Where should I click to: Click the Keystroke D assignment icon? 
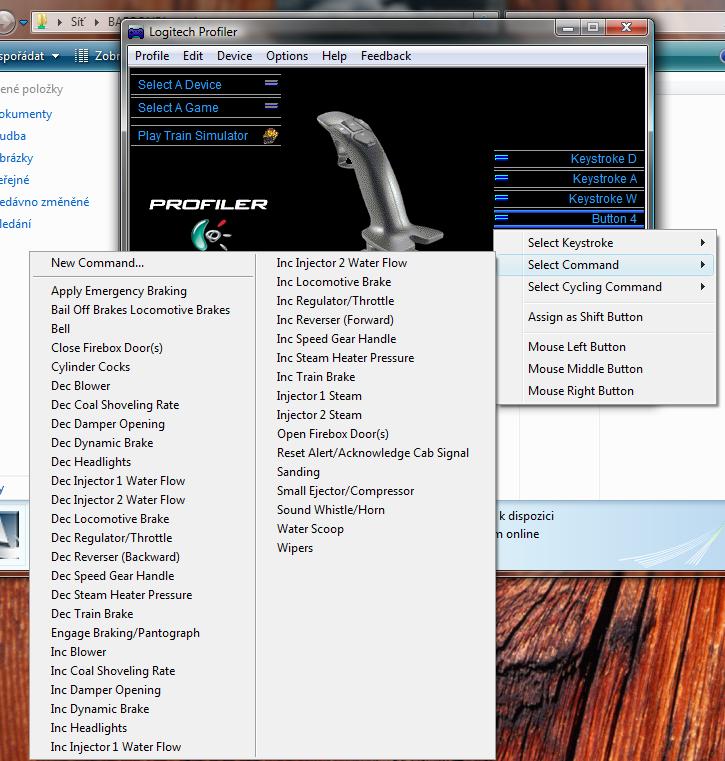(x=501, y=158)
